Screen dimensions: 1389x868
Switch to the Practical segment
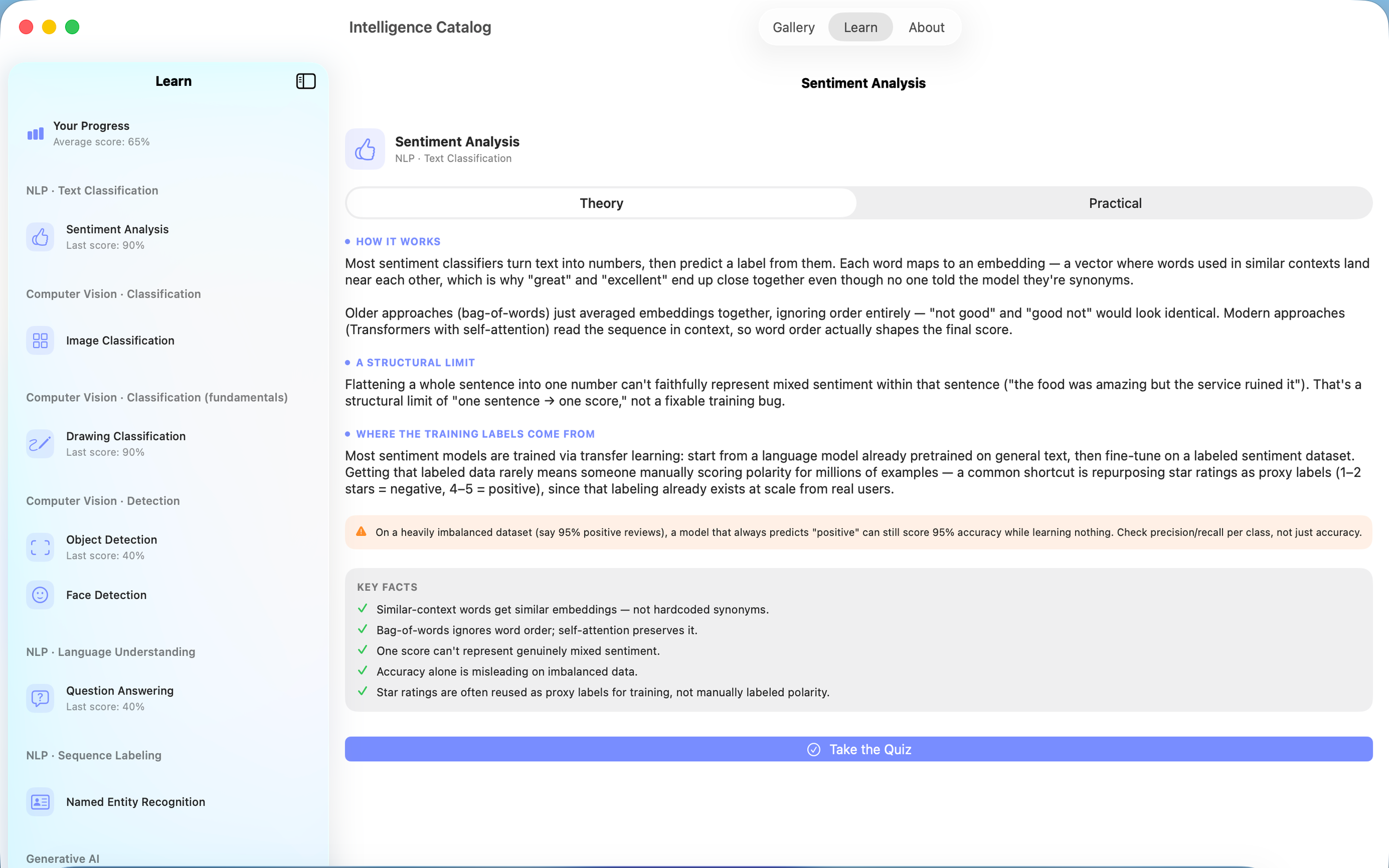[1115, 203]
